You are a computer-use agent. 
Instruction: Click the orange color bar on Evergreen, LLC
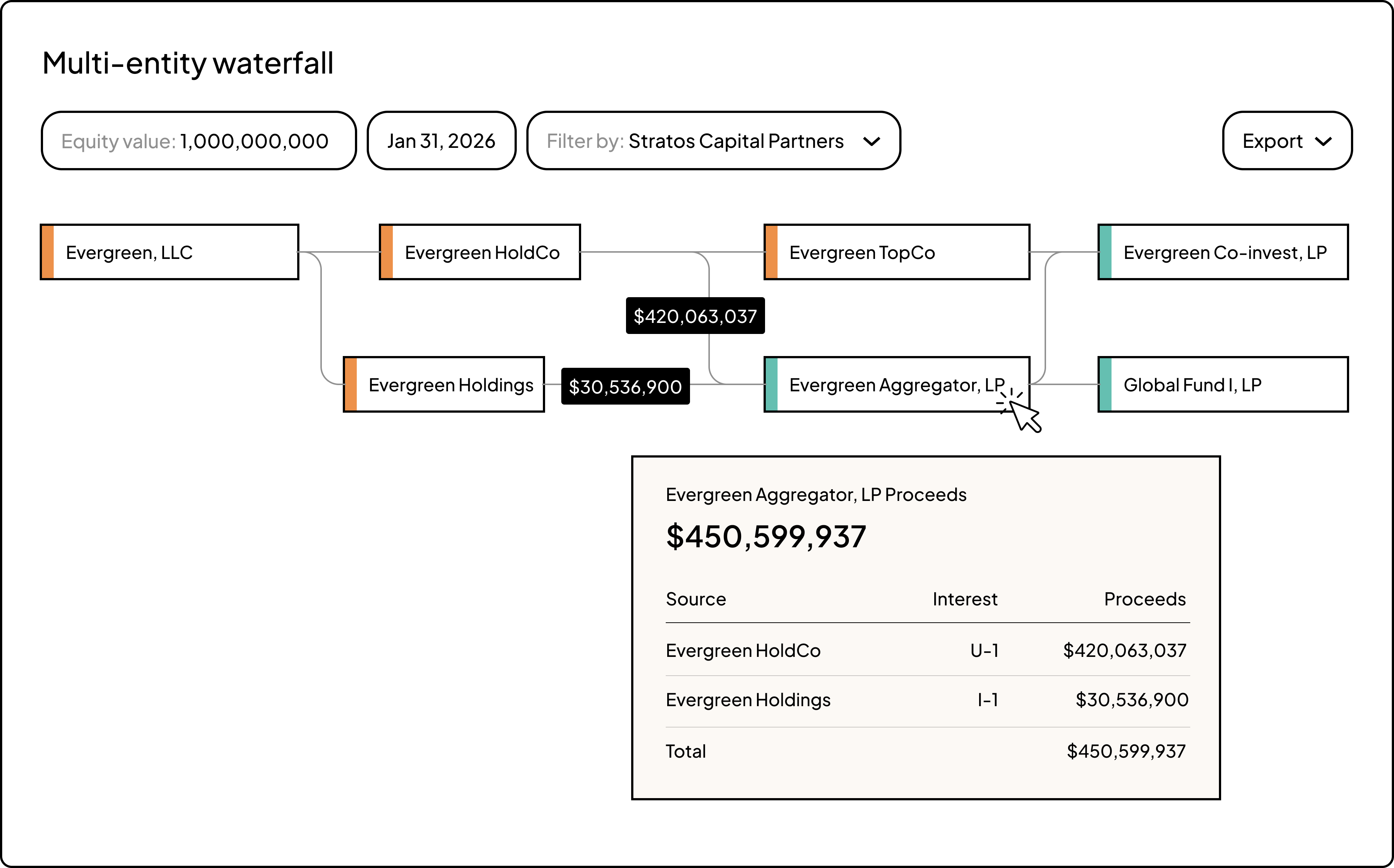48,252
